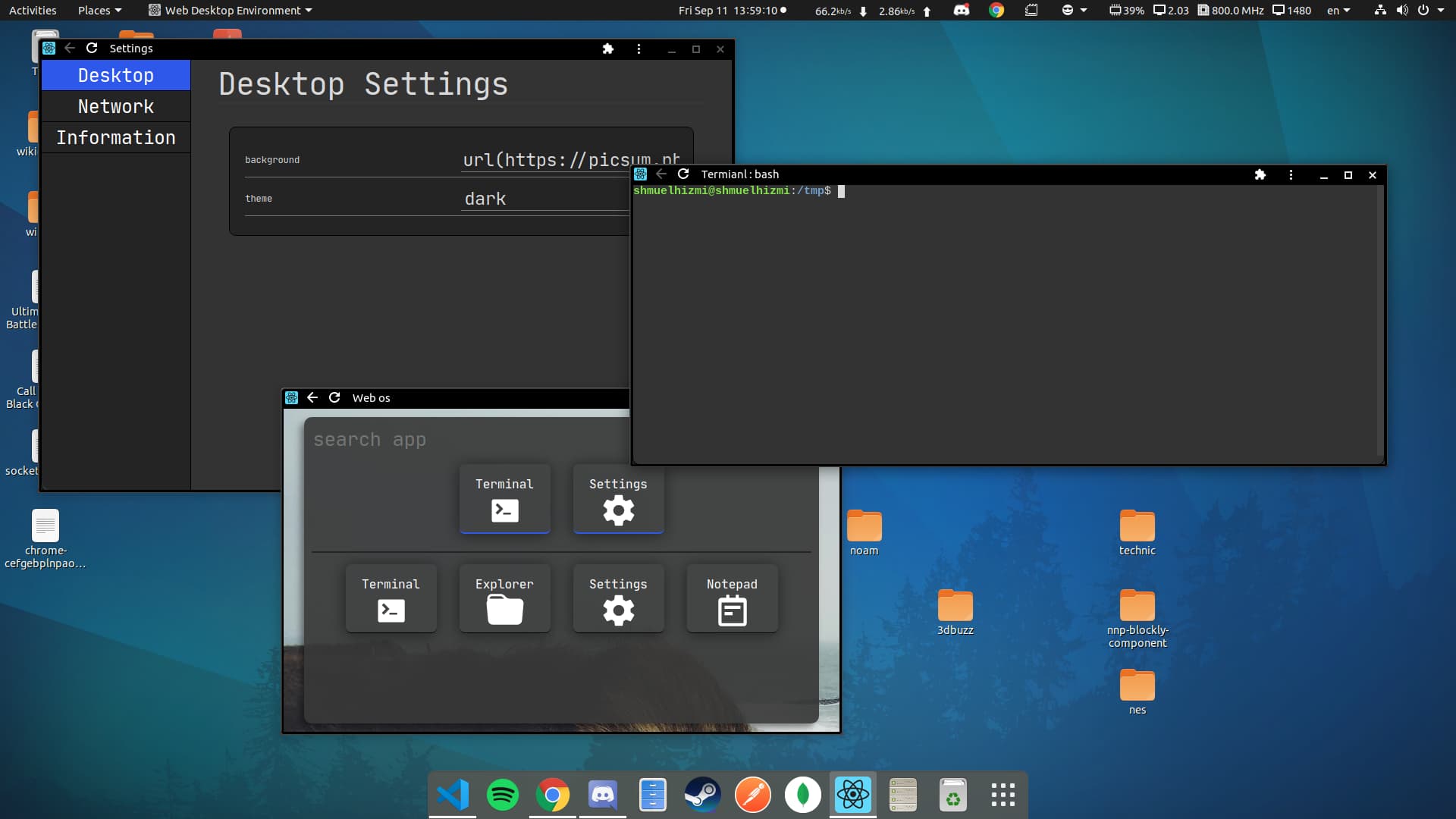This screenshot has height=819, width=1456.
Task: Open Notepad app in Web os launcher
Action: pyautogui.click(x=732, y=598)
